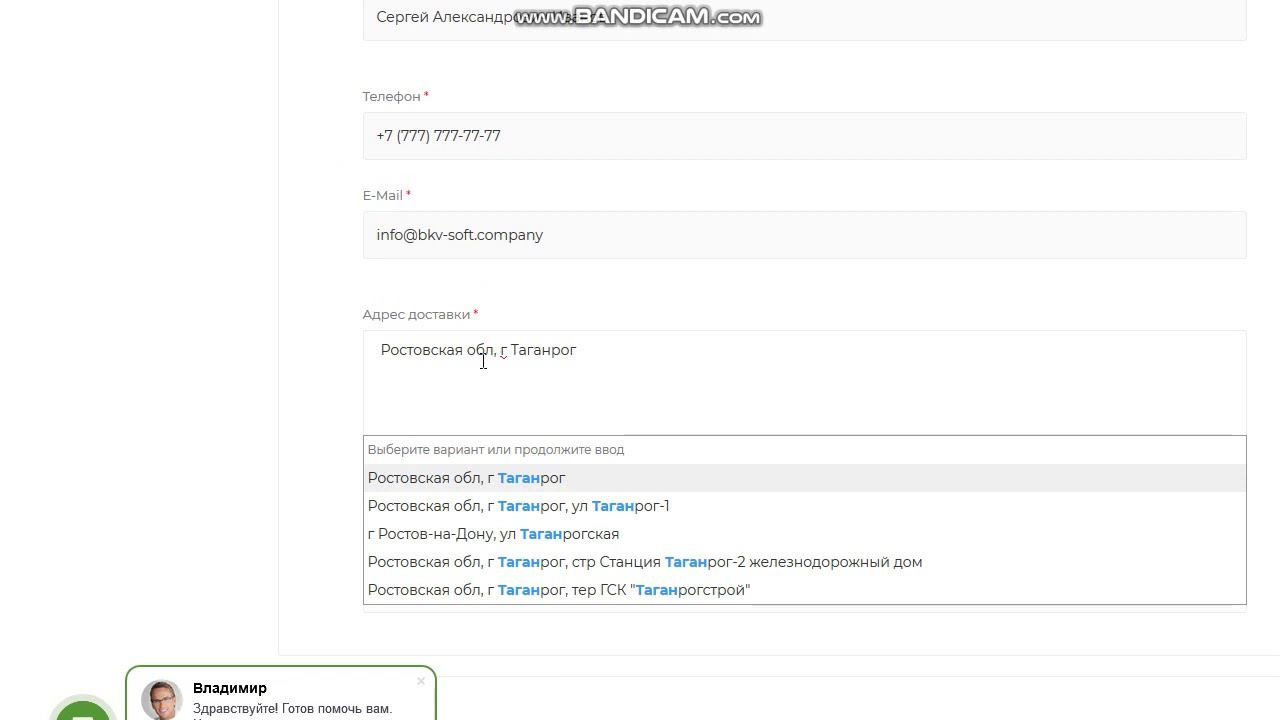Select suggestion with Станция Таганрог-2 железнодорожный дом
1280x720 pixels.
pos(804,562)
